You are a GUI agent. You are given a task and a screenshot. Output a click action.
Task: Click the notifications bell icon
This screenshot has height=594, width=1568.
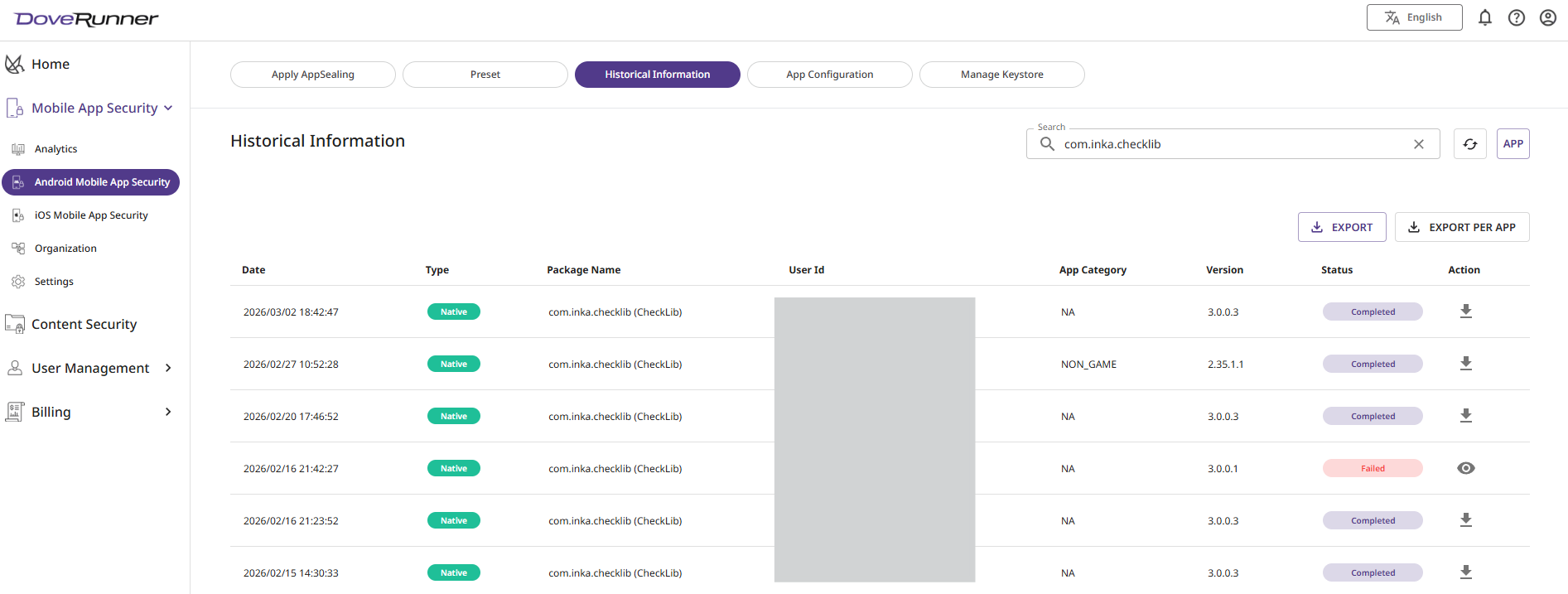click(1484, 17)
